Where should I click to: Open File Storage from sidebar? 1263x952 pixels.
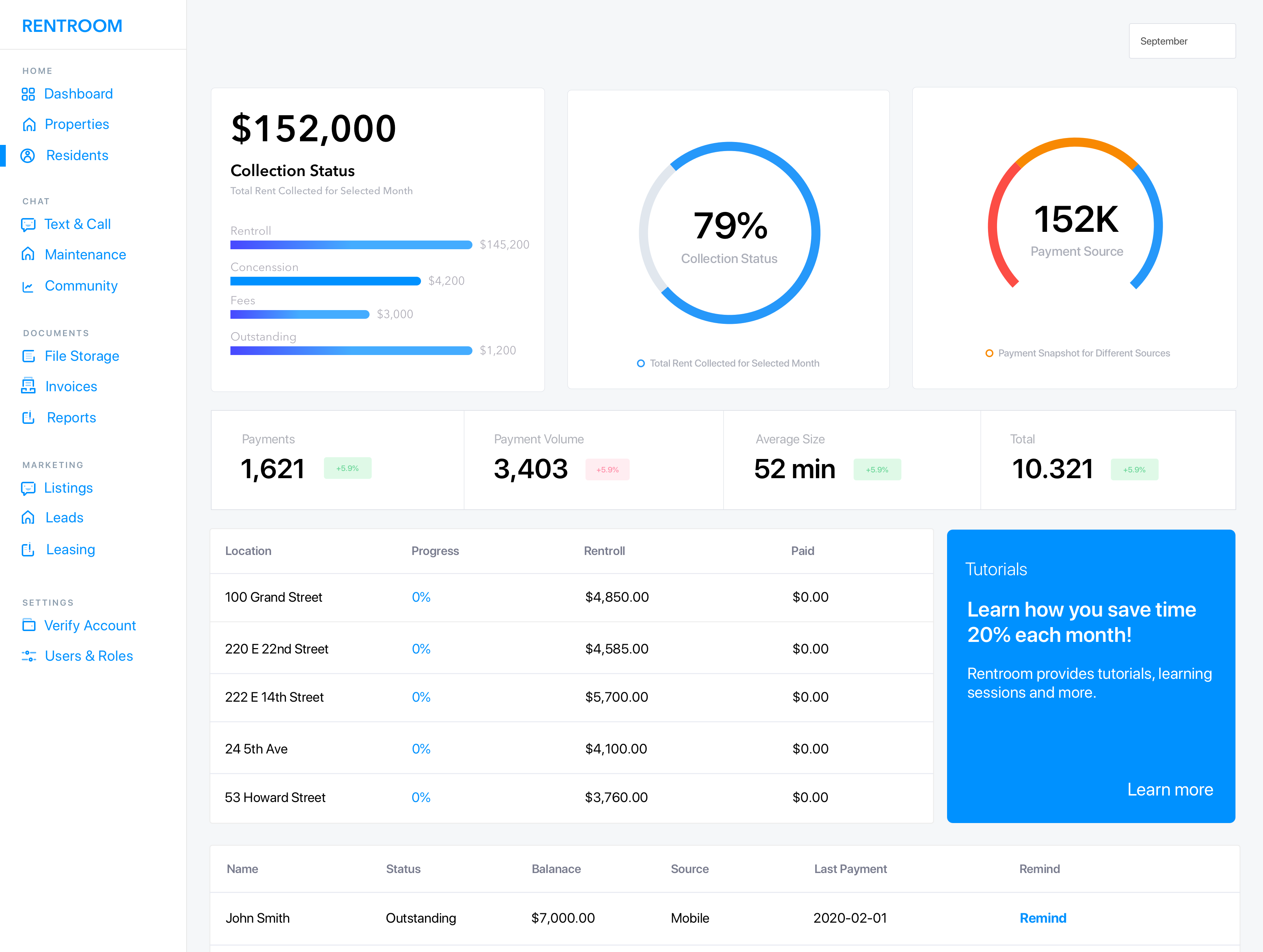pyautogui.click(x=82, y=356)
